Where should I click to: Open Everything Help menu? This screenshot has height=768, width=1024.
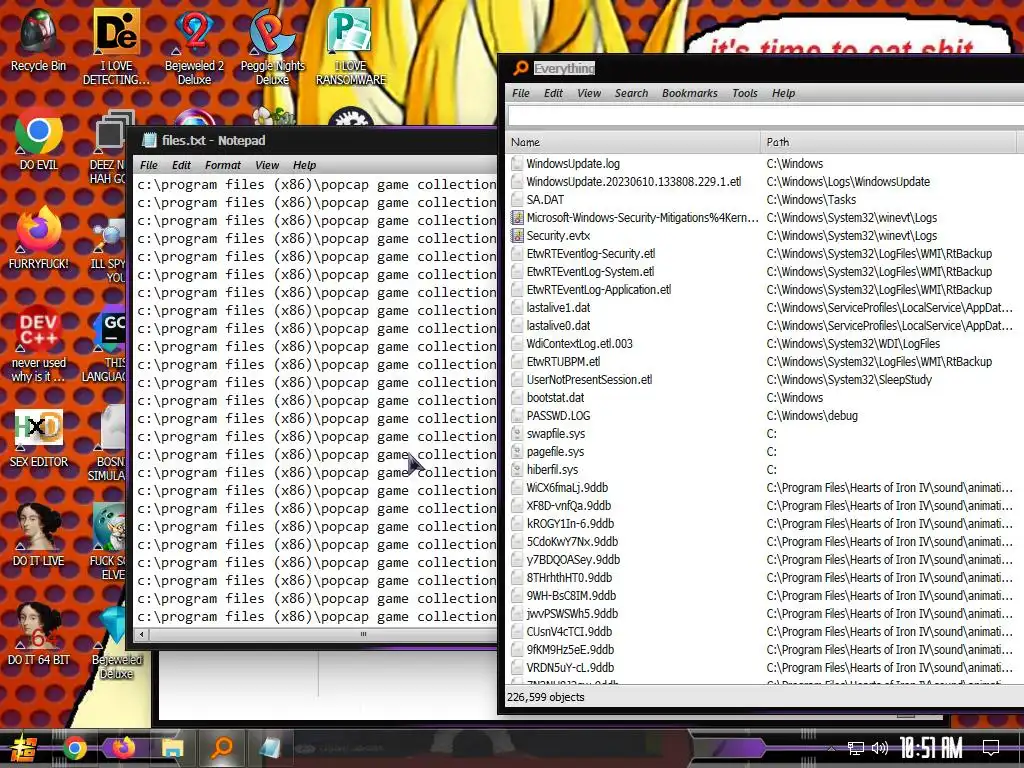pos(784,93)
